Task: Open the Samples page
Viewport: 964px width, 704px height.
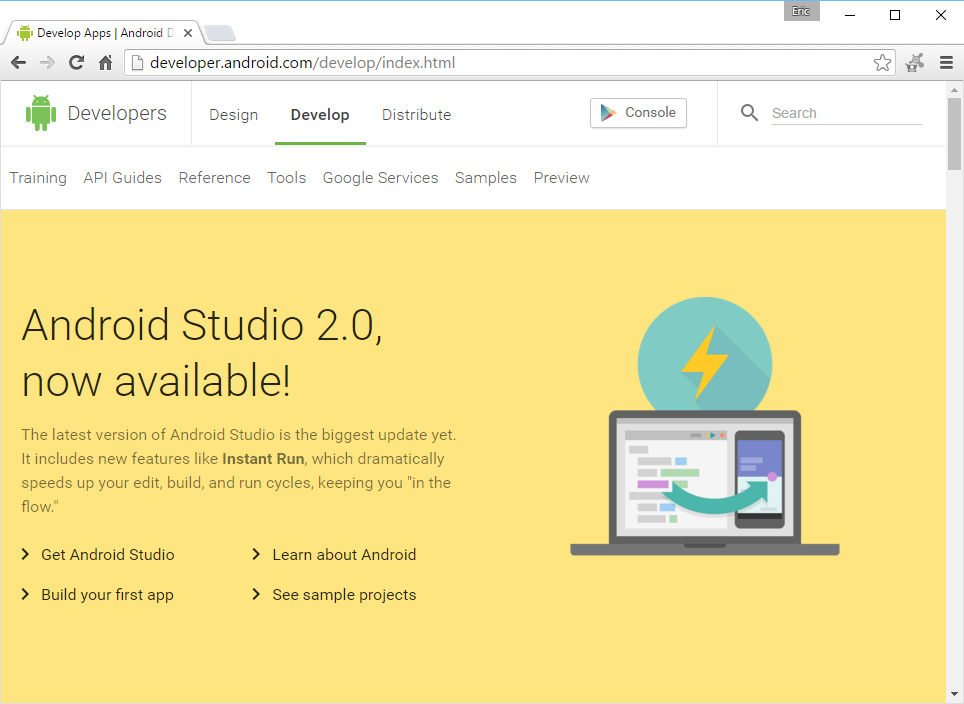Action: 486,178
